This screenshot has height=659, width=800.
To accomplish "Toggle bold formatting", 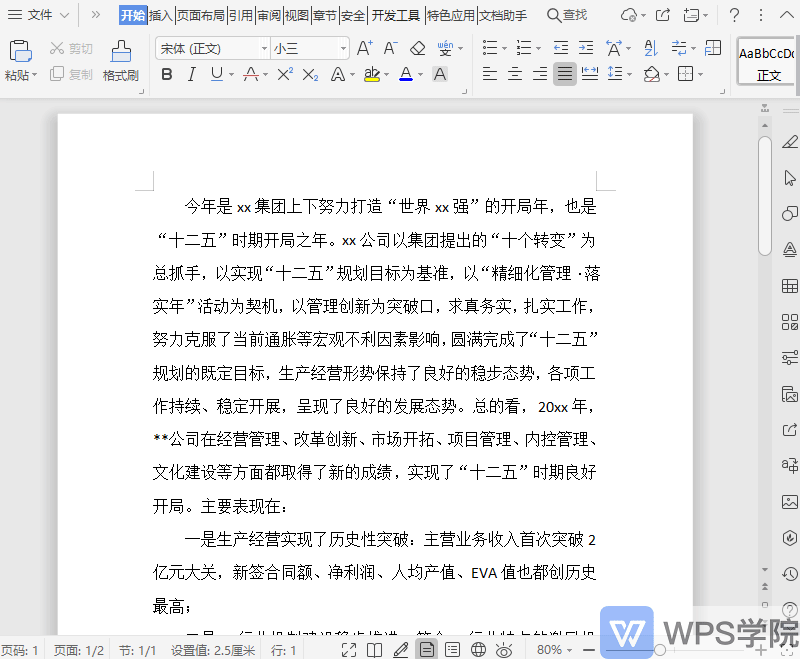I will (166, 74).
